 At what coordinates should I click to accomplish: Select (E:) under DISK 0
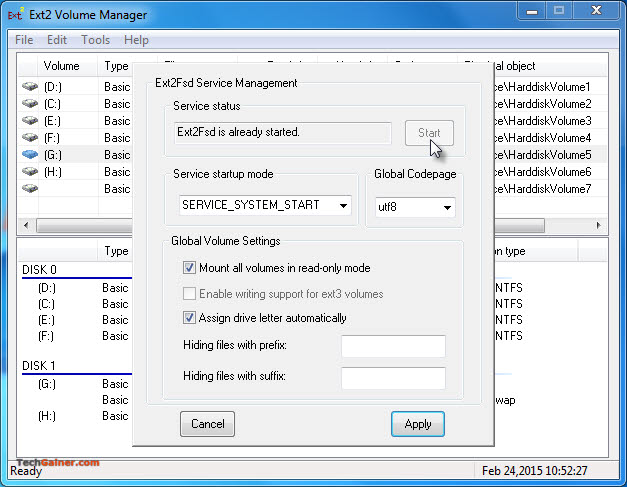click(46, 320)
